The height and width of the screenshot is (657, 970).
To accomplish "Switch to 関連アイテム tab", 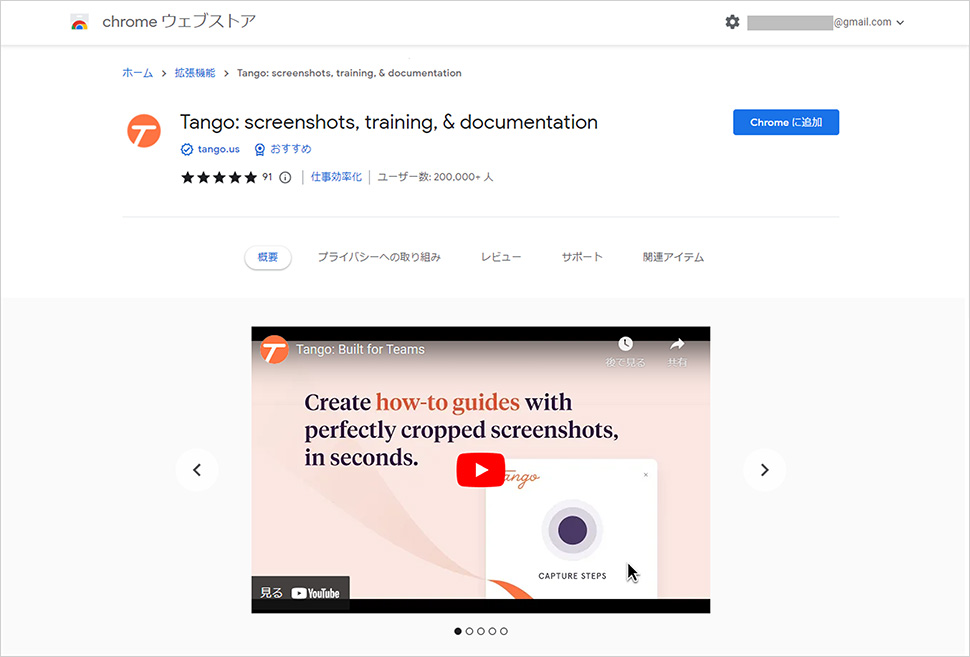I will tap(673, 257).
